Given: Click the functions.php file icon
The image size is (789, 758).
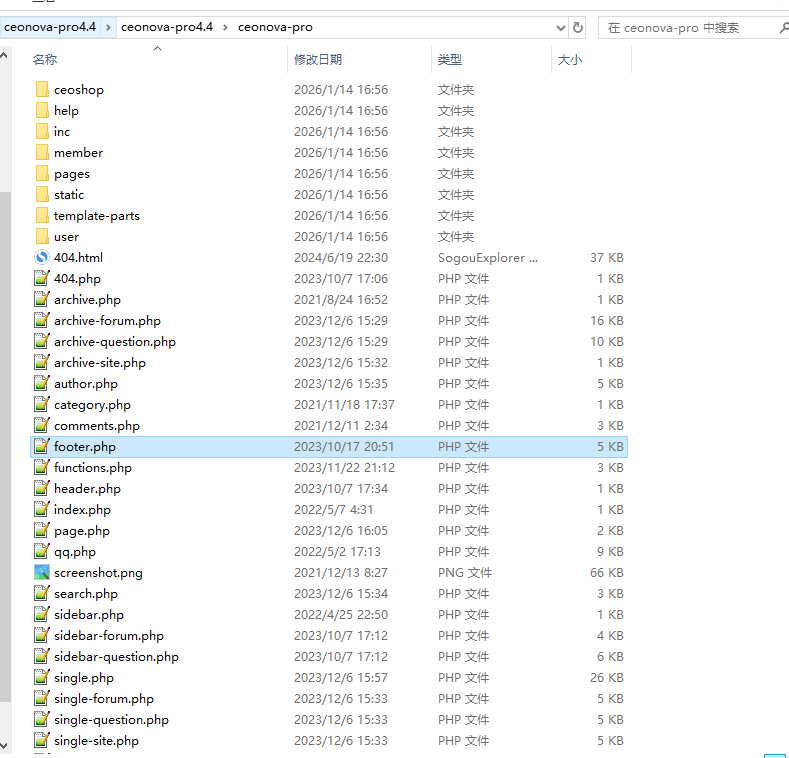Looking at the screenshot, I should click(42, 468).
